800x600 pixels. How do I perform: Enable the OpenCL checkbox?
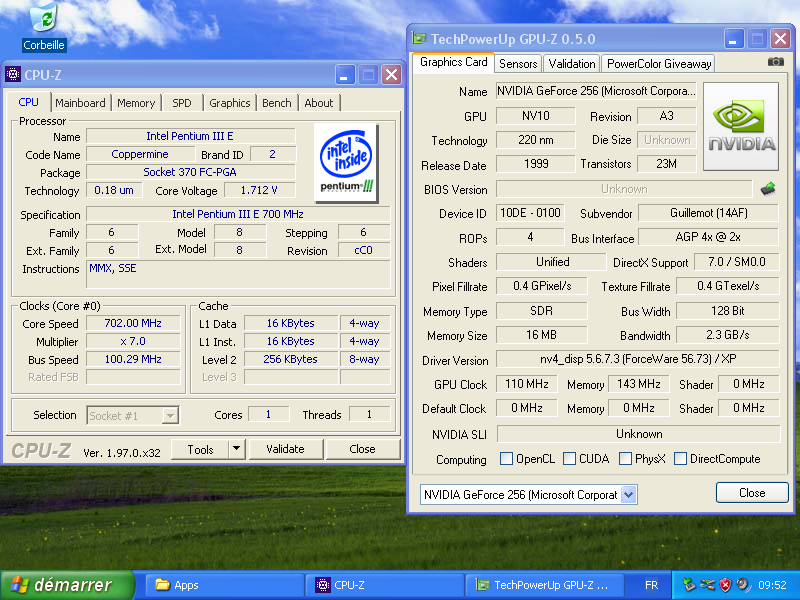click(507, 459)
